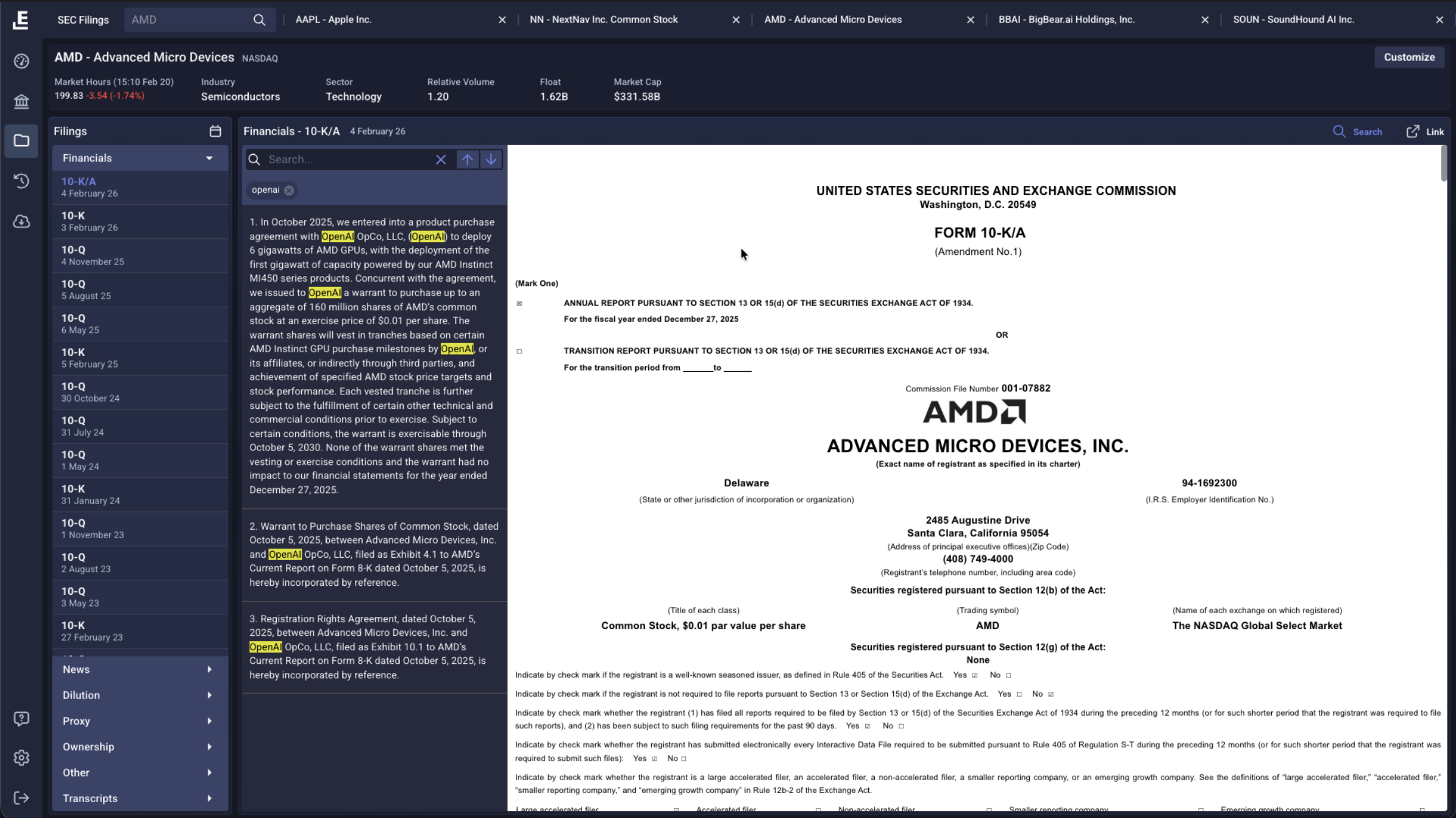
Task: Remove the openai search tag chip
Action: click(289, 190)
